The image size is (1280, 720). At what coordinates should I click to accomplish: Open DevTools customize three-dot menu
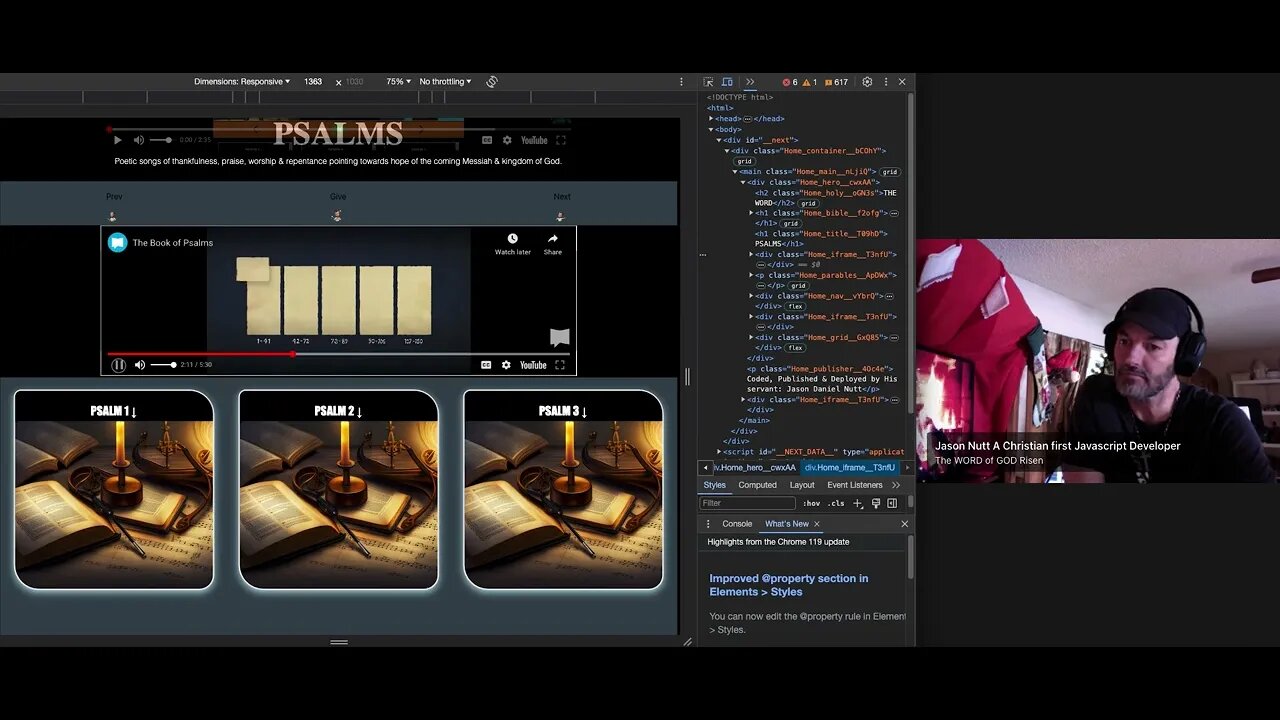[885, 82]
